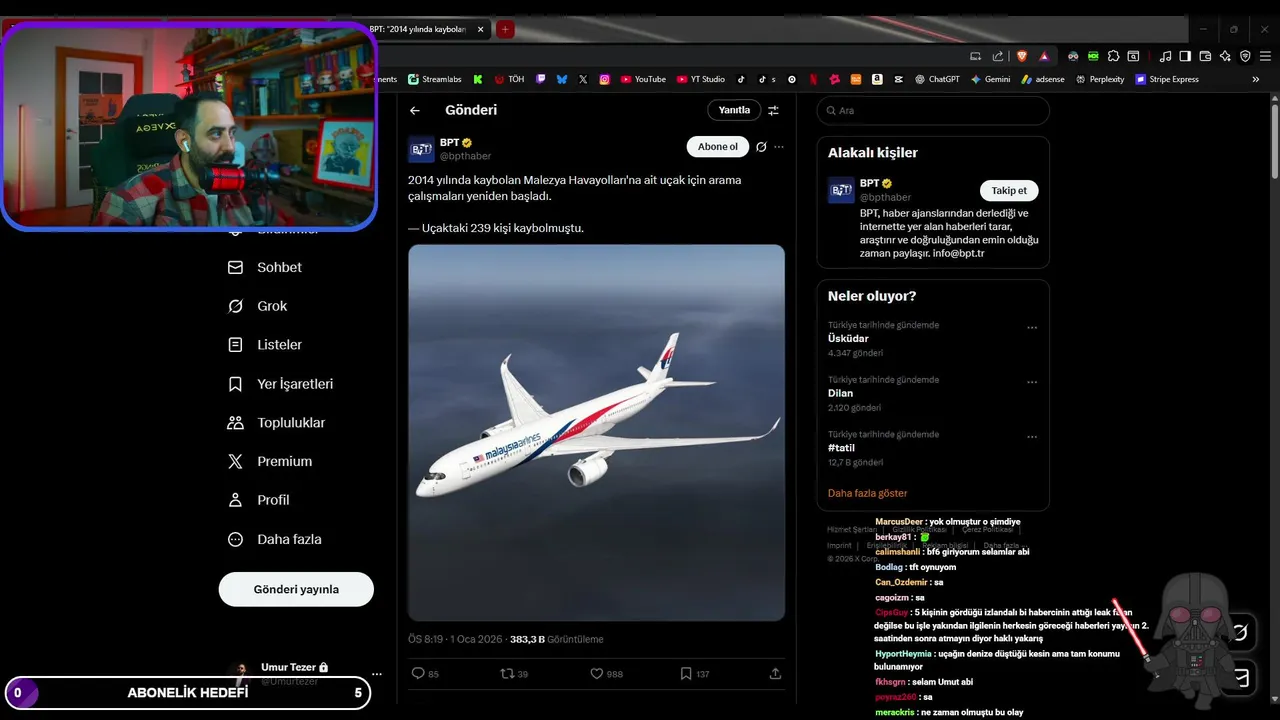
Task: Open the Perplexity bookmark
Action: (x=1100, y=79)
